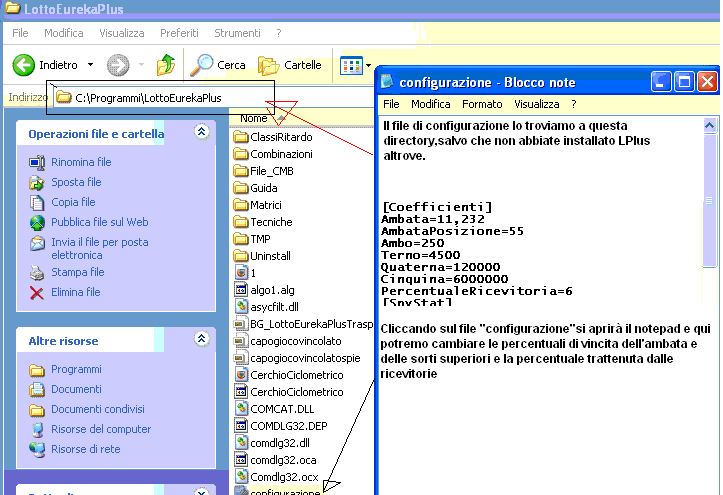
Task: Open the Notepad Visualizza menu
Action: (x=537, y=104)
